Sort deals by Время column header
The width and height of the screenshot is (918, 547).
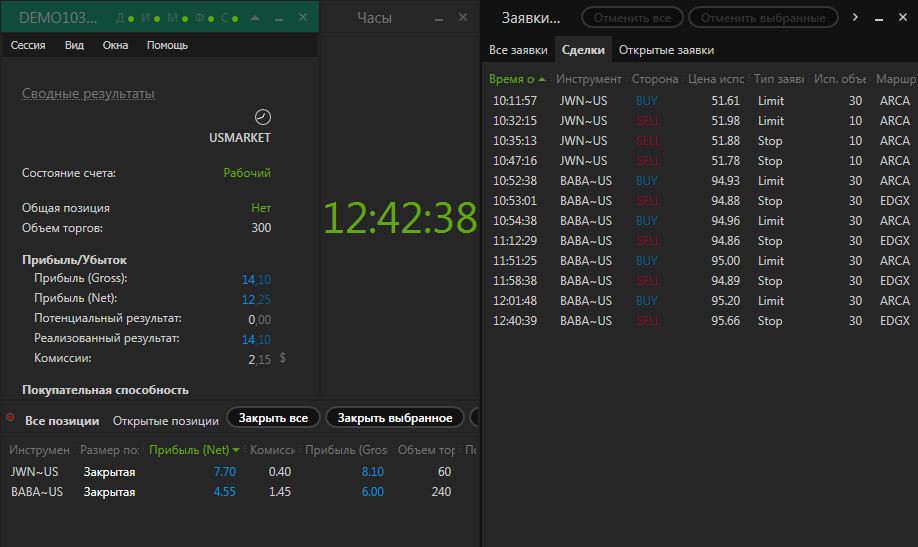[517, 78]
